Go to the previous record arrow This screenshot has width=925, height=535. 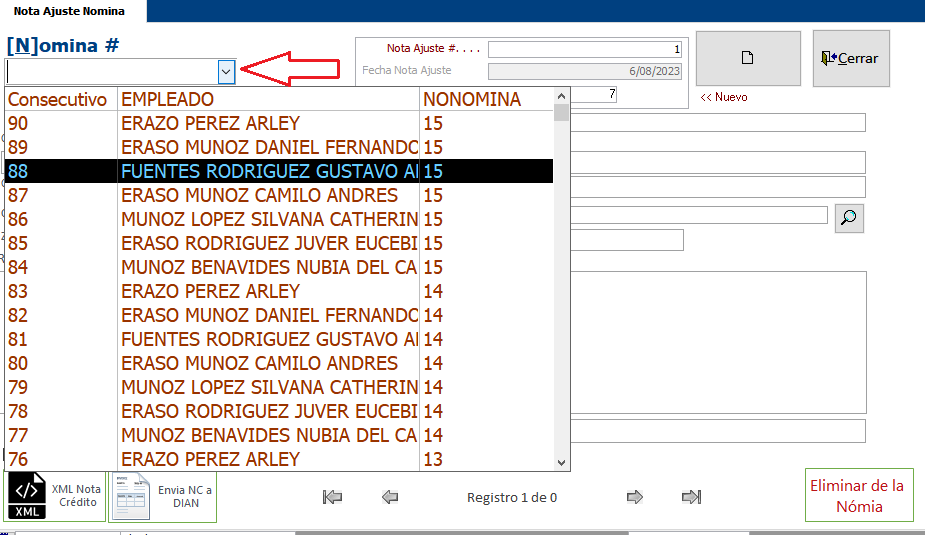tap(390, 497)
